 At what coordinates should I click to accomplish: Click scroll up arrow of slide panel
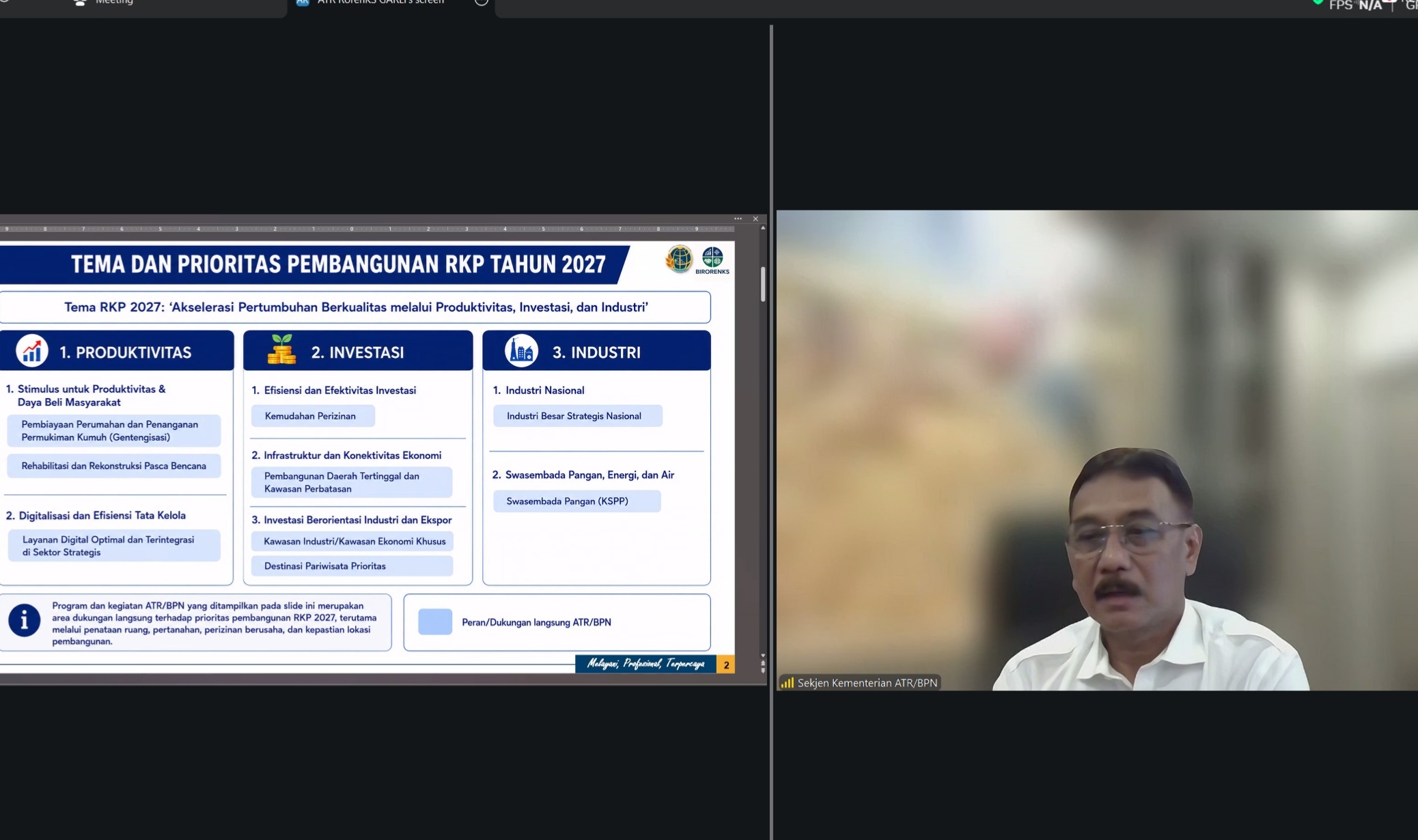coord(763,228)
